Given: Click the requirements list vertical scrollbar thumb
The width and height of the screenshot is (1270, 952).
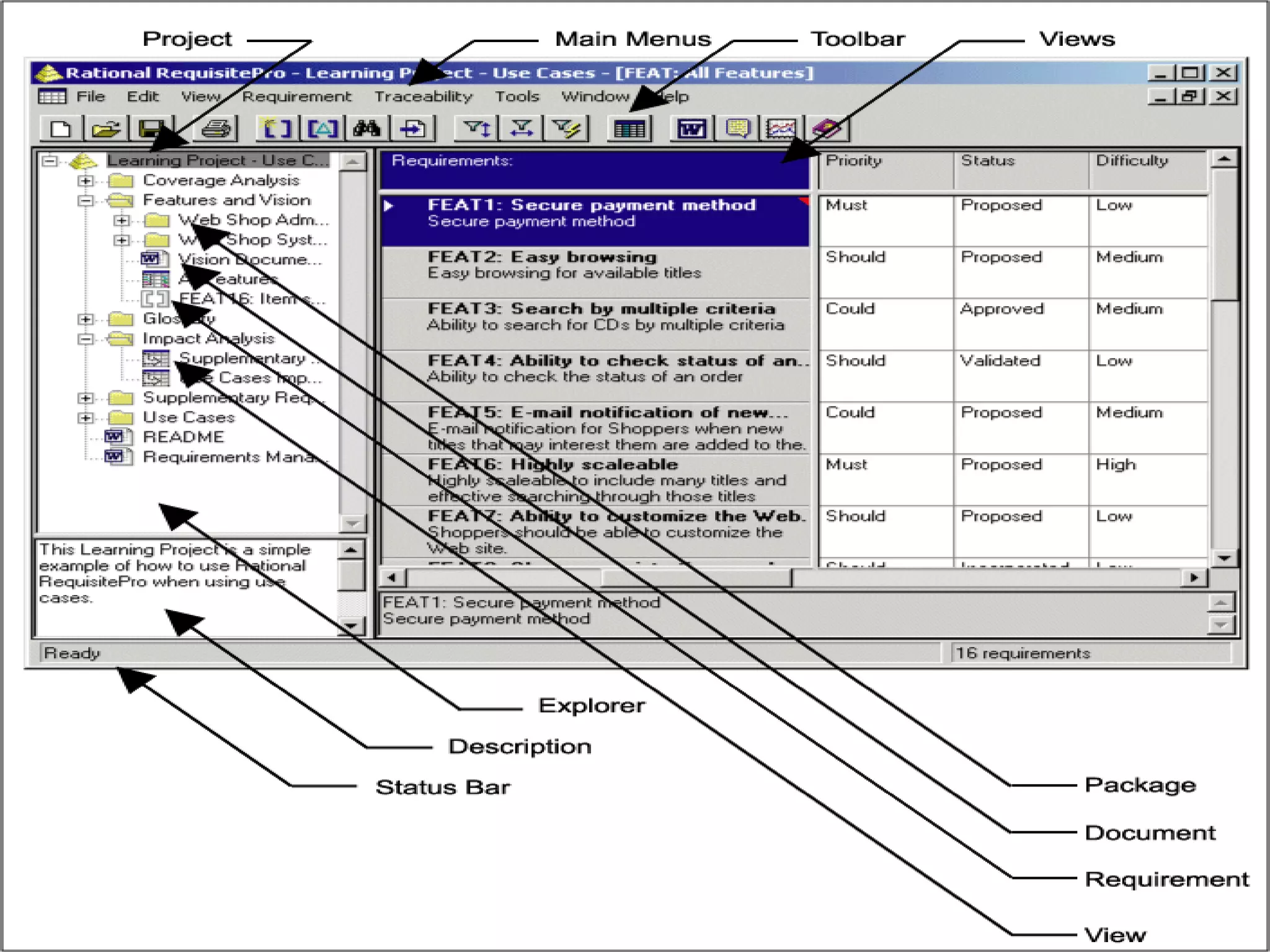Looking at the screenshot, I should tap(1223, 236).
